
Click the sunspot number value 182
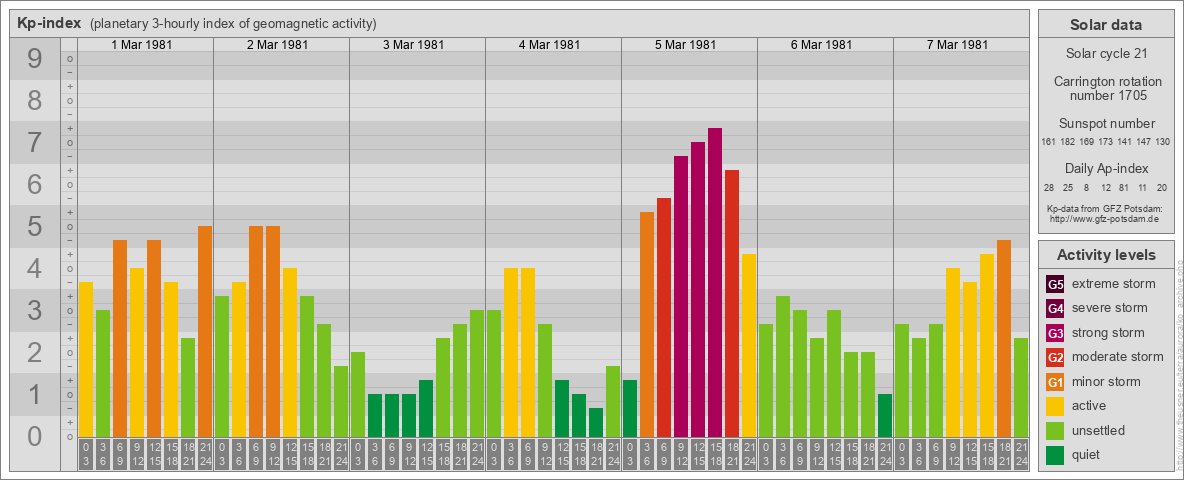coord(1067,142)
